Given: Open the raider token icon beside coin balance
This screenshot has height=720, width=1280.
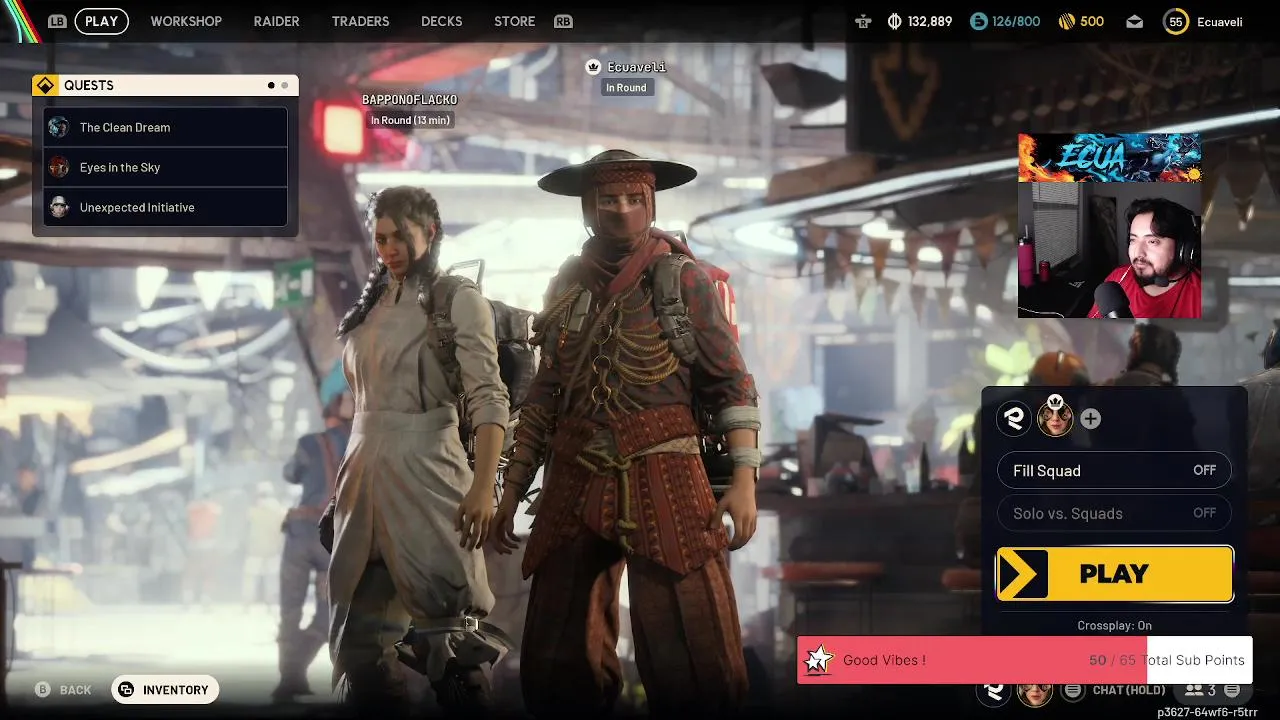Looking at the screenshot, I should point(863,21).
